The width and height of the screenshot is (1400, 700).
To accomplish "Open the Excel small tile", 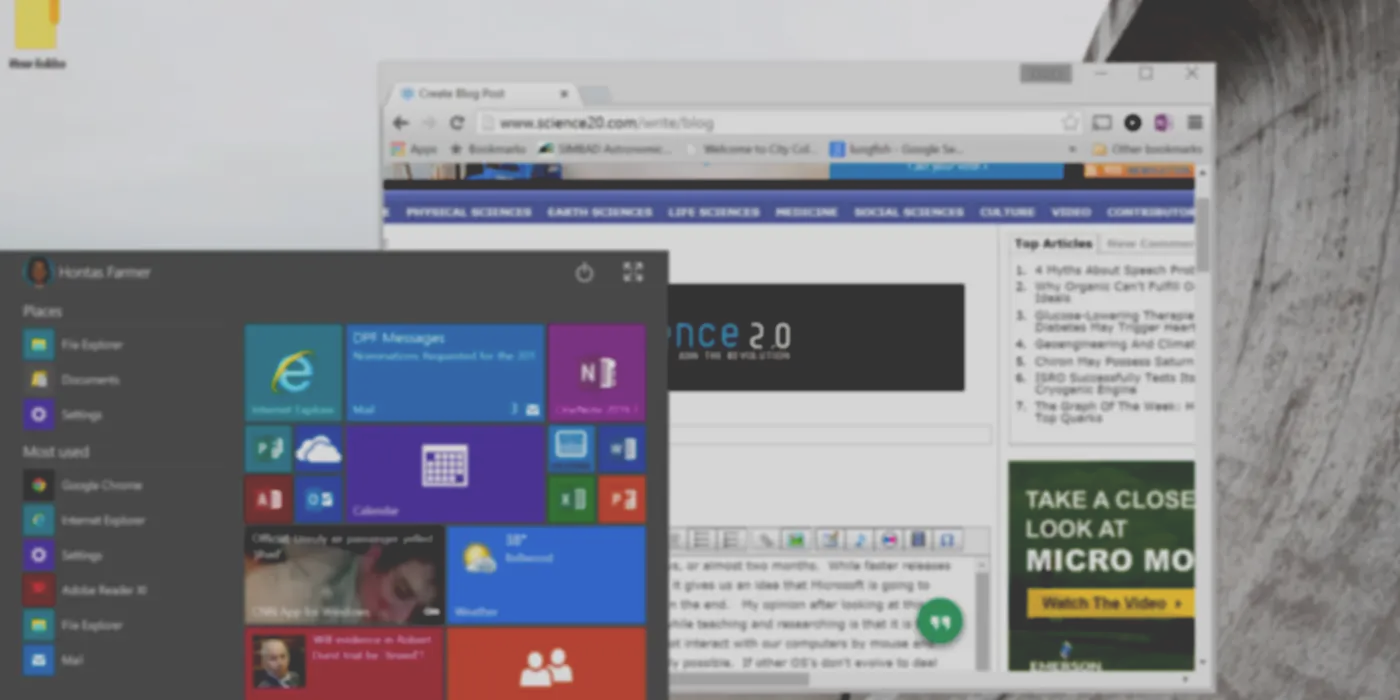I will coord(572,499).
